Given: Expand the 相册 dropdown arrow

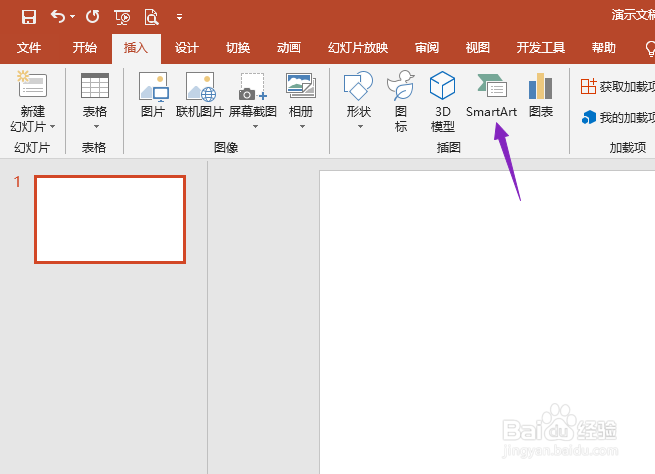Looking at the screenshot, I should pos(302,126).
